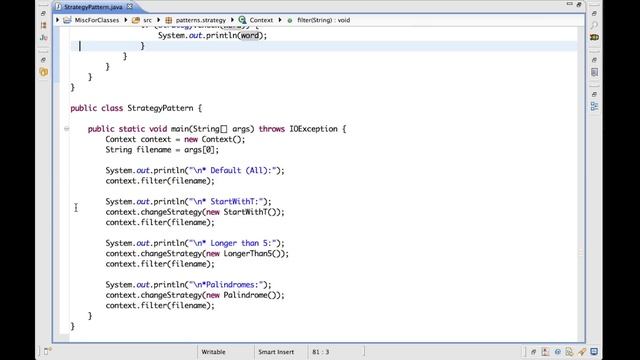This screenshot has height=360, width=640.
Task: Click the MiscForClasses project icon
Action: point(67,20)
